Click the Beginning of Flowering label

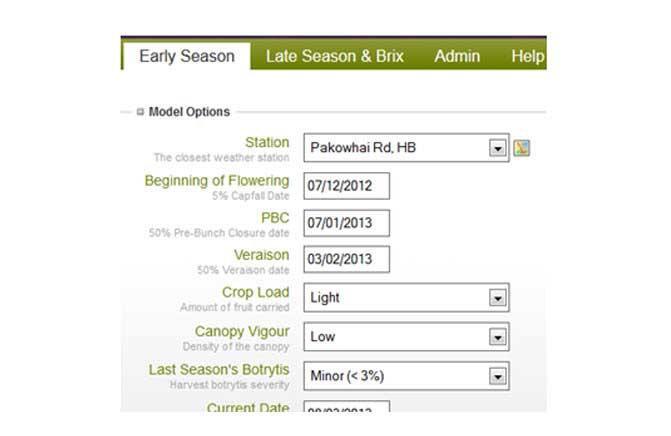[x=217, y=181]
